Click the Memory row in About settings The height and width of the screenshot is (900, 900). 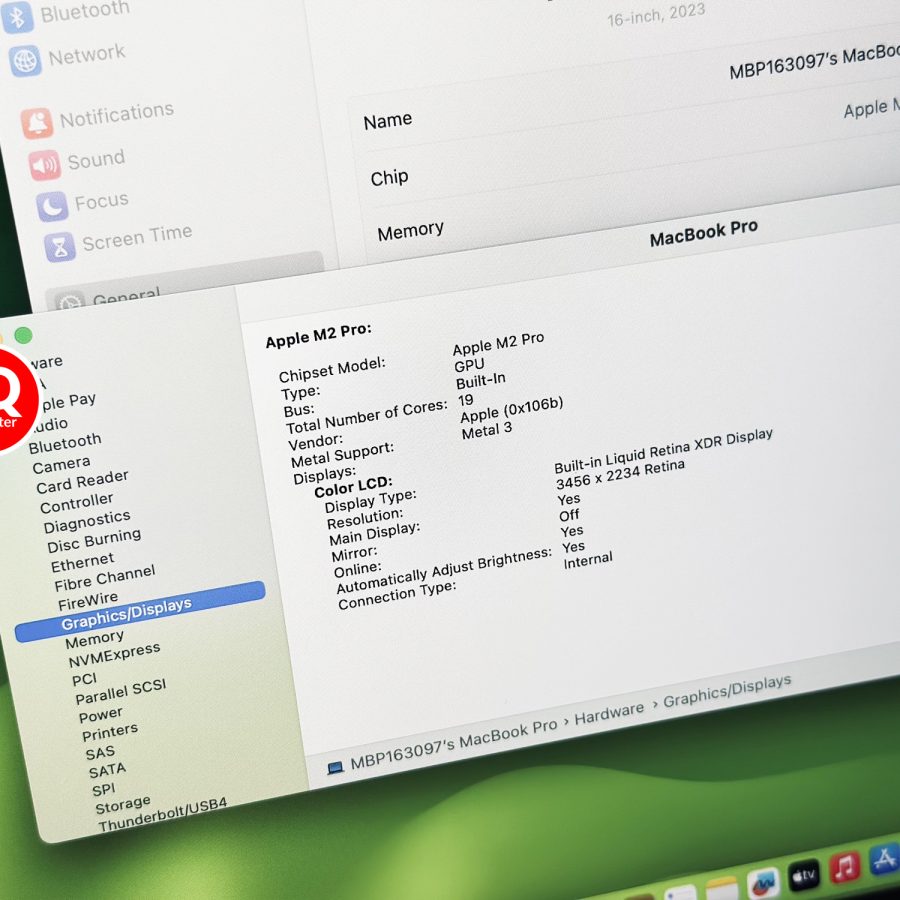pyautogui.click(x=410, y=231)
